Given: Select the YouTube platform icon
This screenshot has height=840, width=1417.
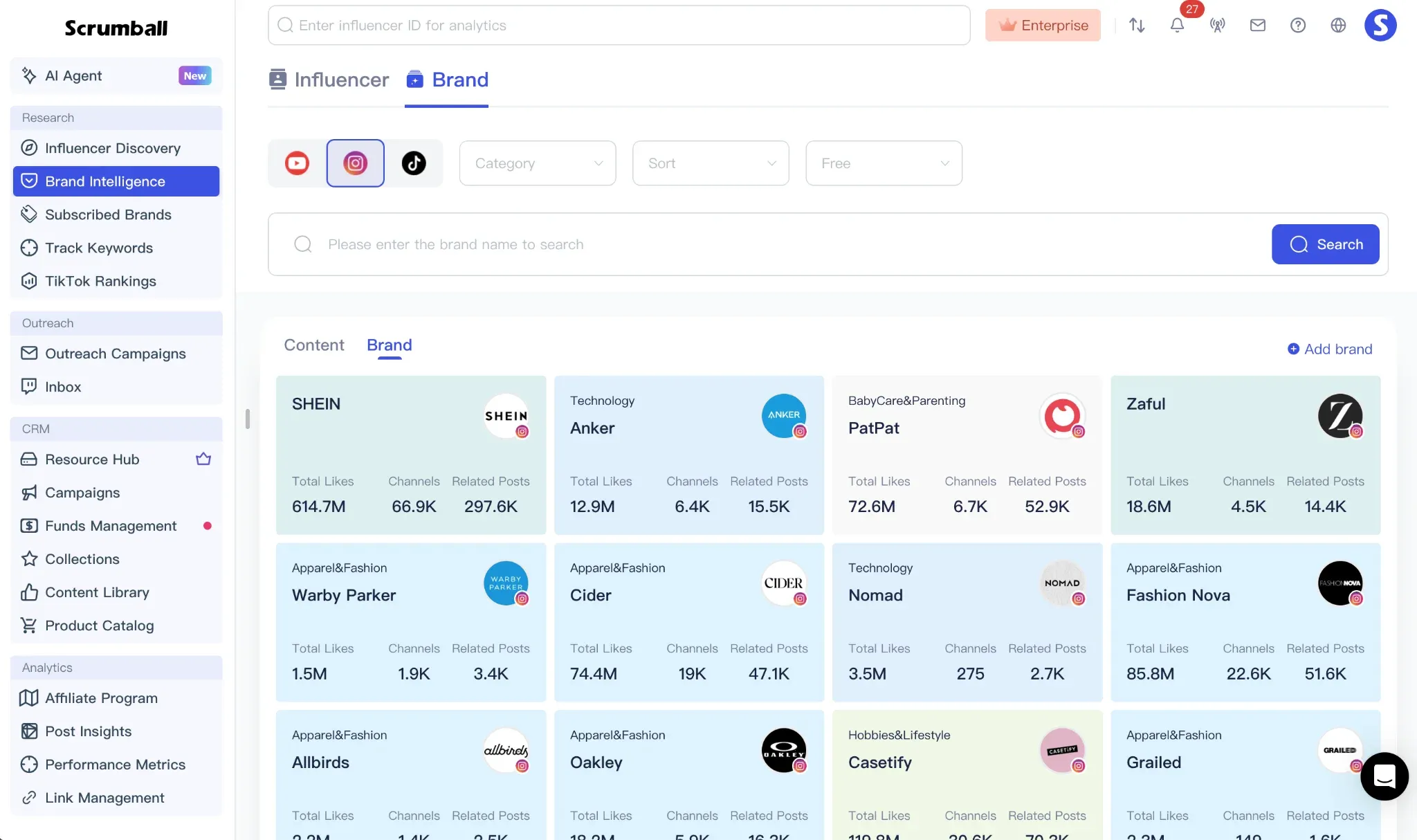Looking at the screenshot, I should 298,163.
